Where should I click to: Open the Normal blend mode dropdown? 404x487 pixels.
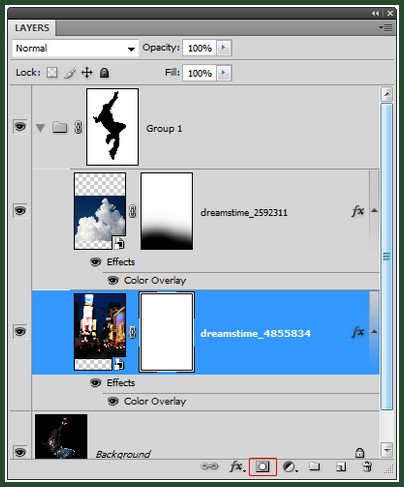76,49
